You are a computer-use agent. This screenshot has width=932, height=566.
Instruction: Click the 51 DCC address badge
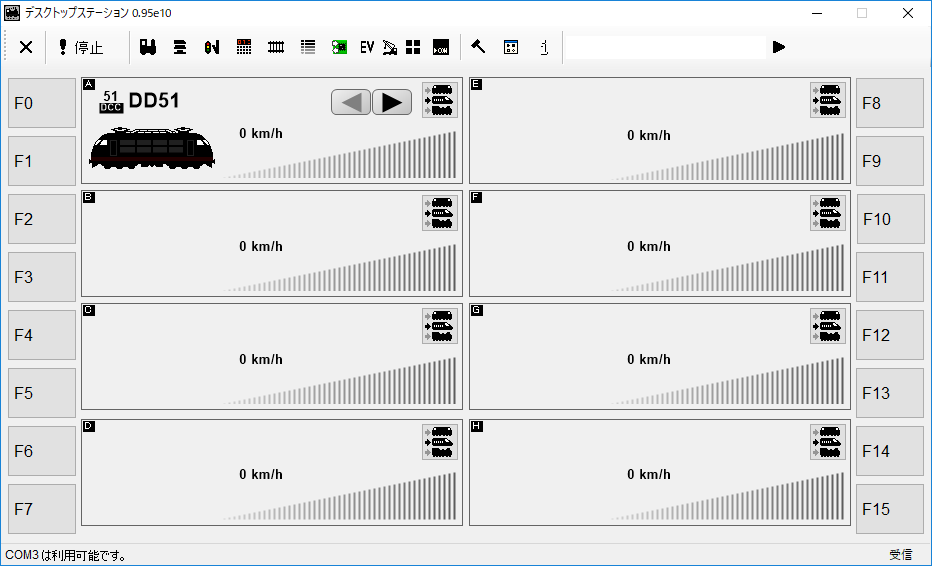111,102
